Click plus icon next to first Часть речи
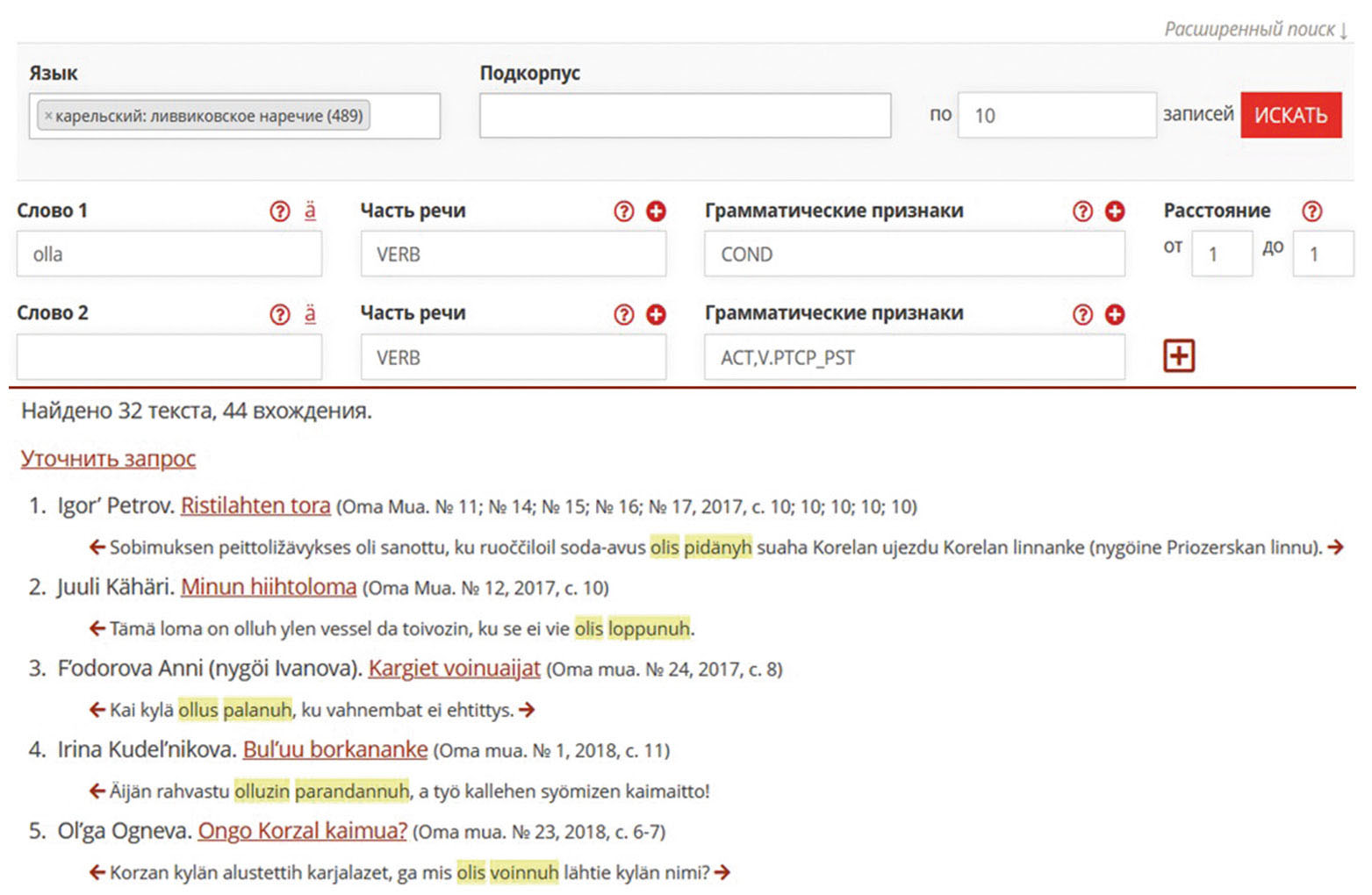This screenshot has height=895, width=1372. coord(656,211)
